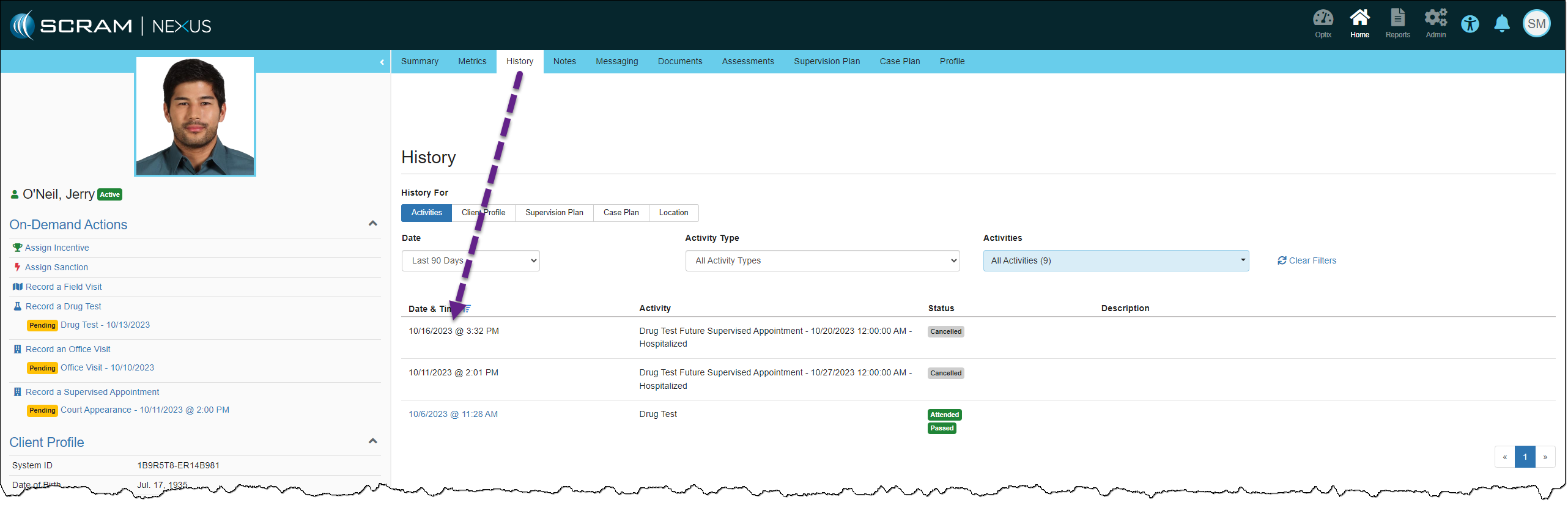Click Assign Incentive action
This screenshot has width=1568, height=505.
[x=57, y=248]
